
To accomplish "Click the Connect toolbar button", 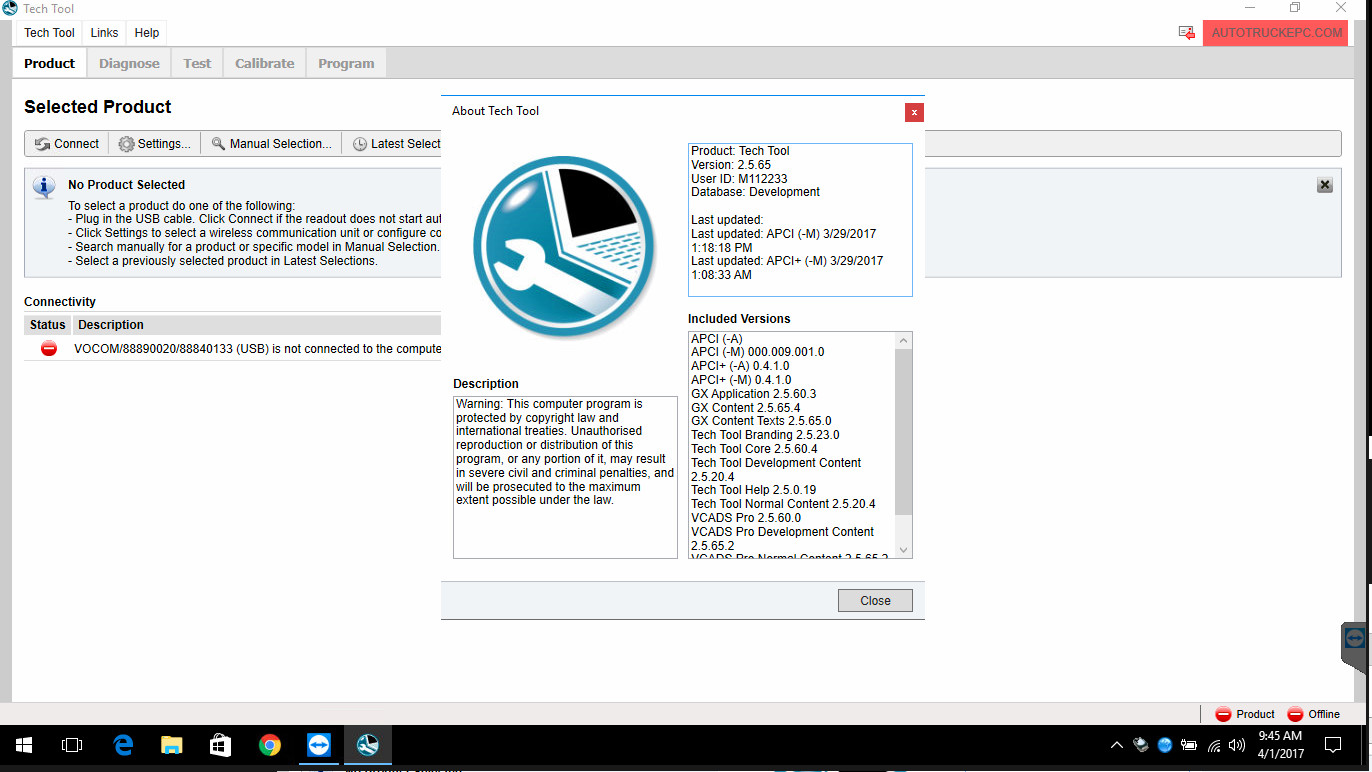I will coord(67,144).
